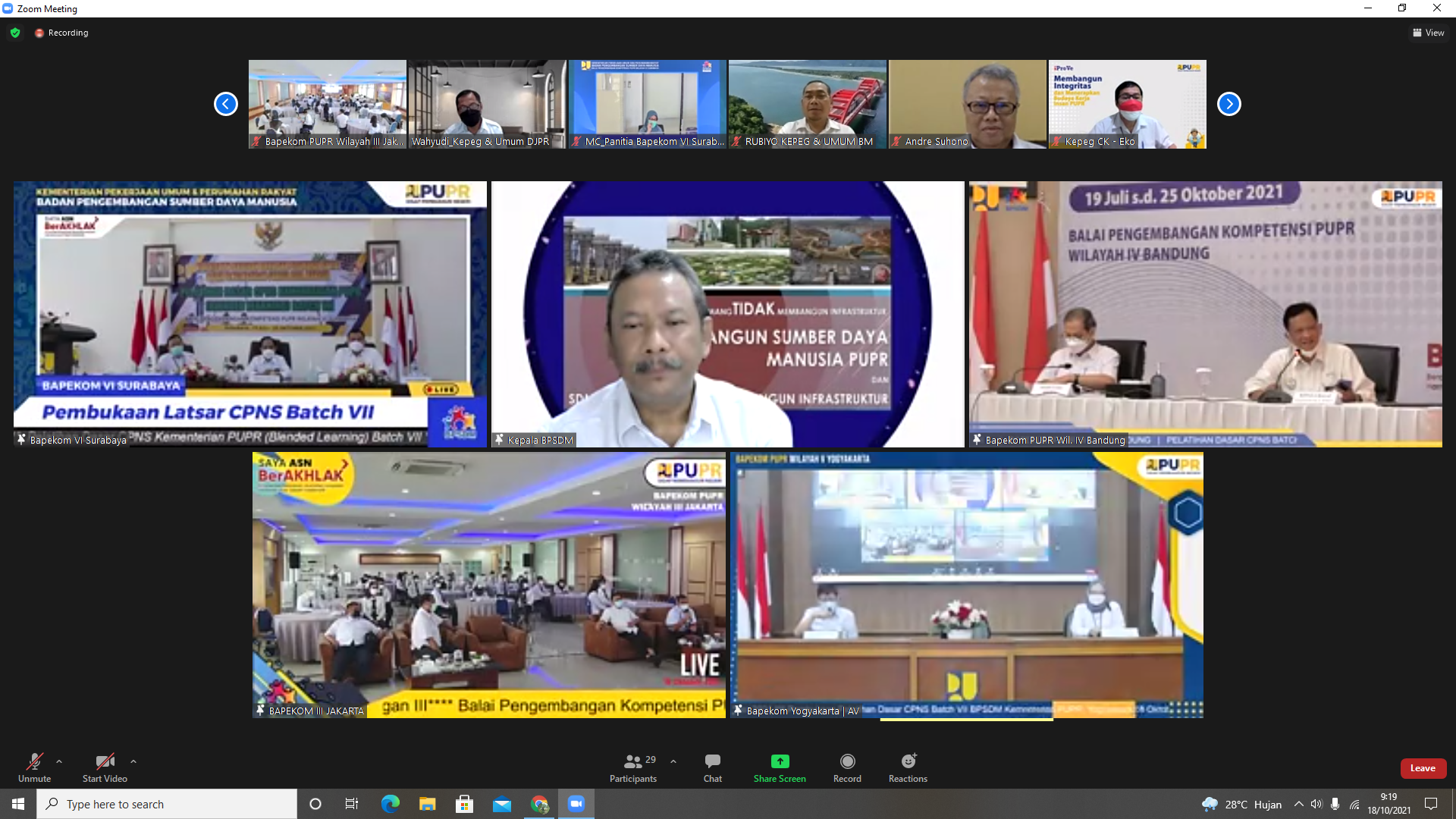Select Wahyudi_Kepeg & Umum DJPR thumbnail
The image size is (1456, 819).
coord(488,104)
